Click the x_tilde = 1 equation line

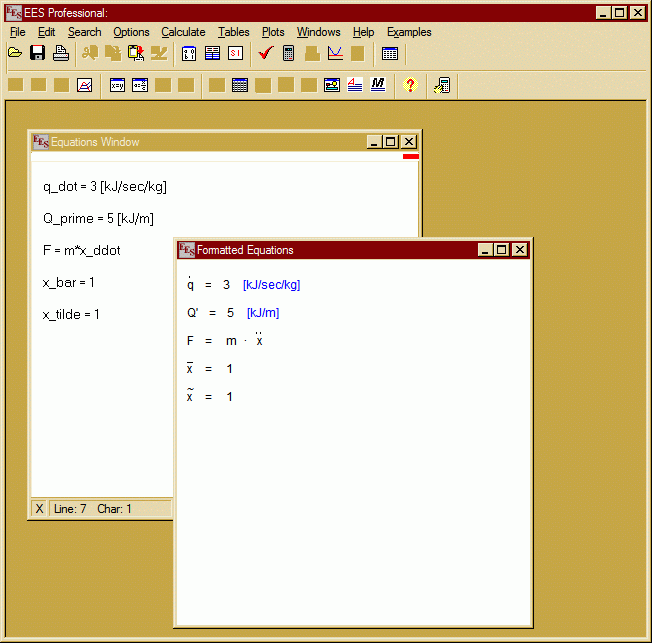pyautogui.click(x=71, y=314)
